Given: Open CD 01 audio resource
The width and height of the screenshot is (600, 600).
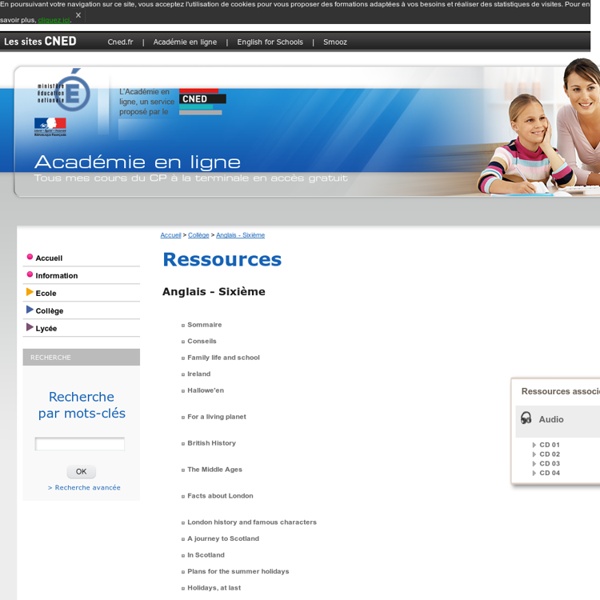Looking at the screenshot, I should pyautogui.click(x=549, y=445).
